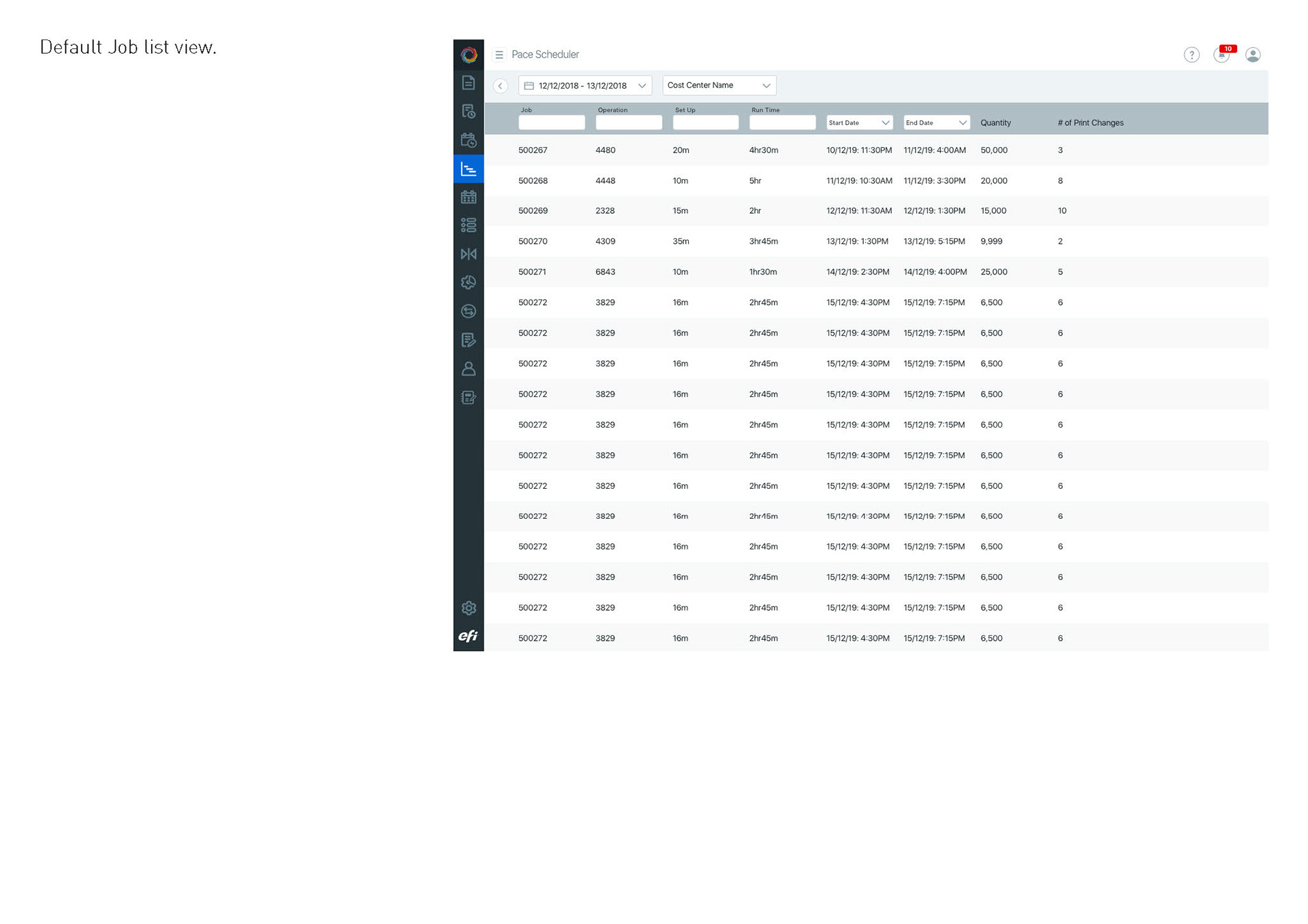This screenshot has width=1308, height=924.
Task: Click the back chevron button
Action: pos(500,86)
